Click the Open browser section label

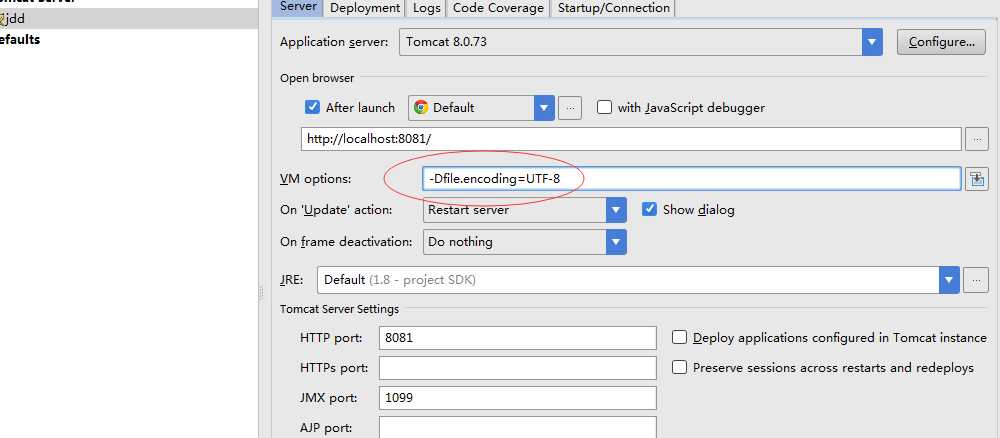(317, 78)
